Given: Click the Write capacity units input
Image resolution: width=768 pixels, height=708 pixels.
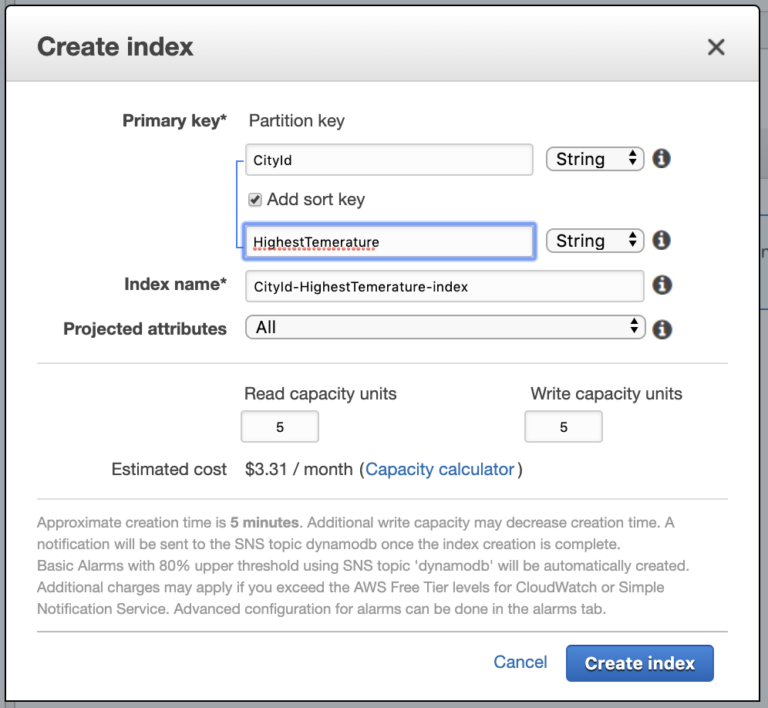Looking at the screenshot, I should pyautogui.click(x=563, y=427).
